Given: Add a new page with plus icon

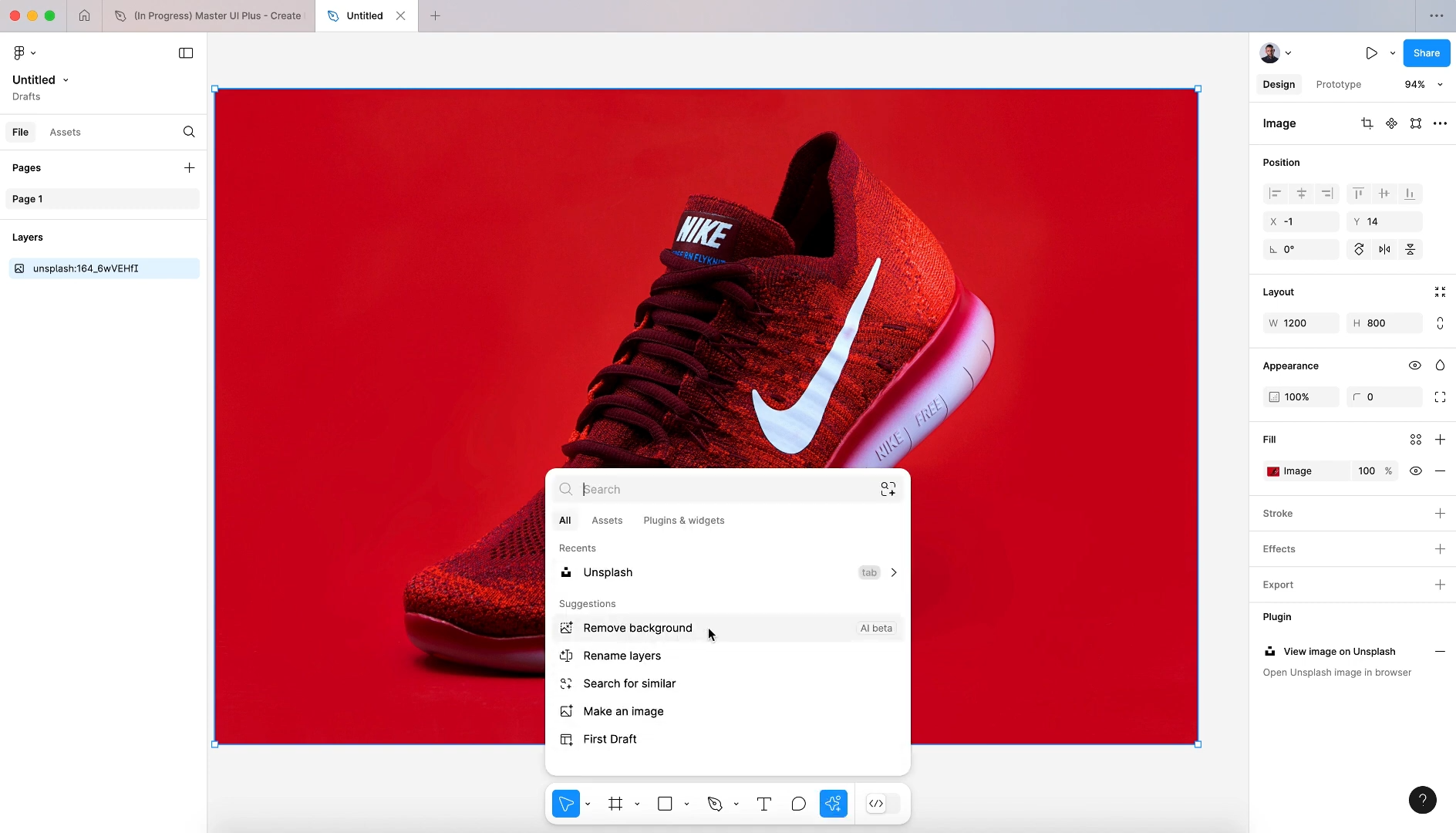Looking at the screenshot, I should (x=189, y=167).
